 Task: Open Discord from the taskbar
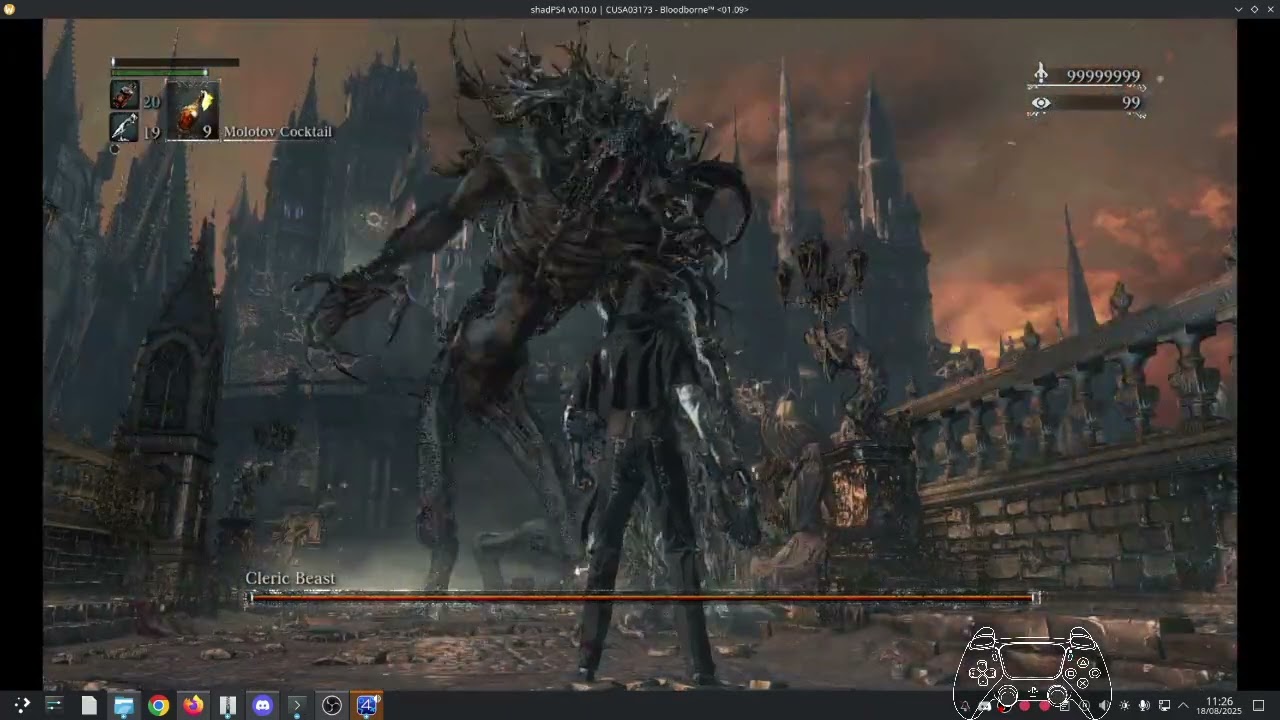262,705
